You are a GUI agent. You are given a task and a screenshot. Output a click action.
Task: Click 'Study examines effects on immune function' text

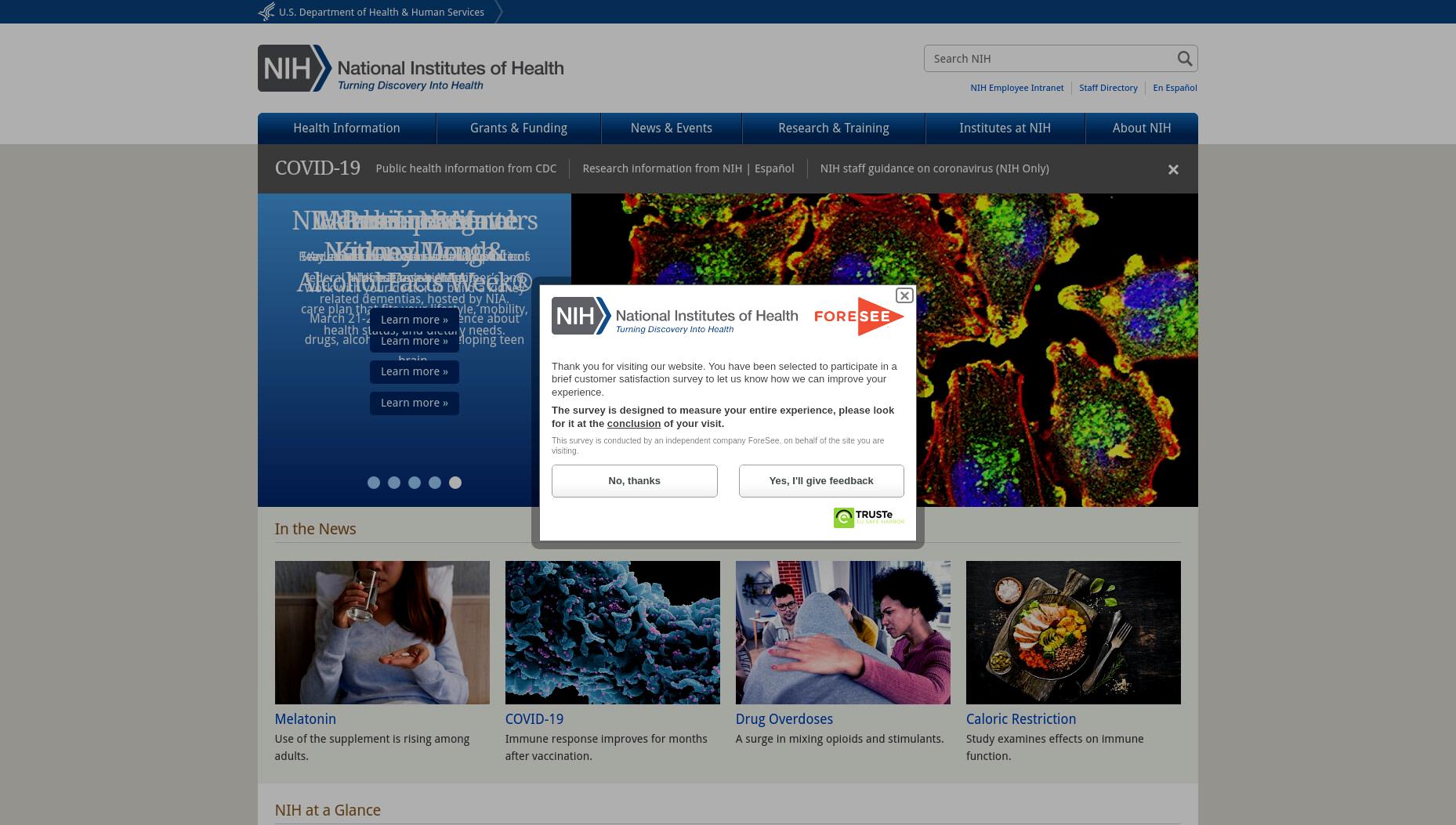point(1055,747)
